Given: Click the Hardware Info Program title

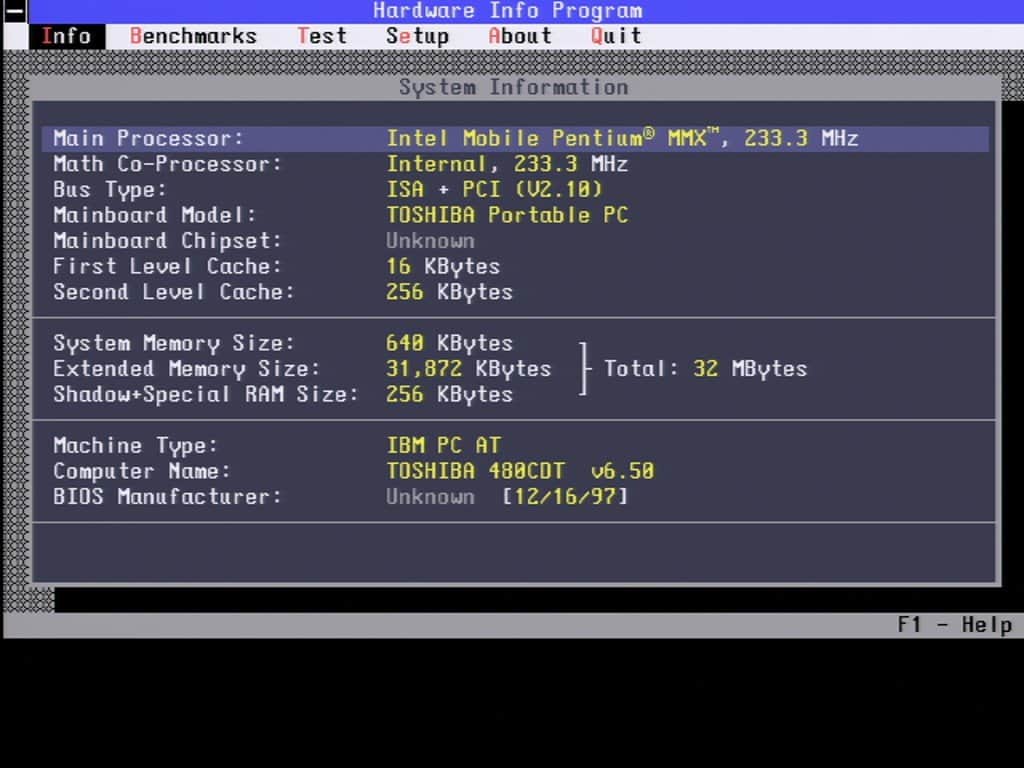Looking at the screenshot, I should tap(508, 10).
